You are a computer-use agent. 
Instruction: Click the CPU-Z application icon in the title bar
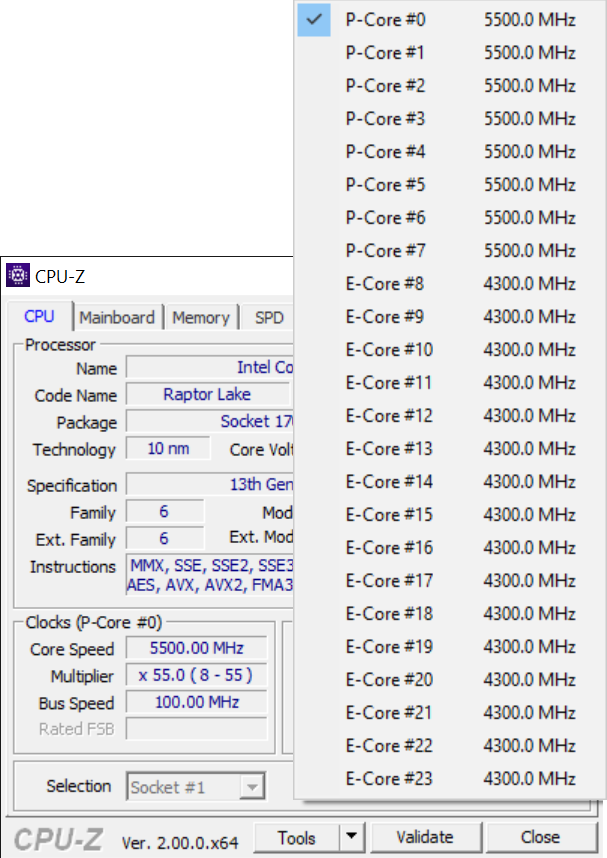click(18, 275)
